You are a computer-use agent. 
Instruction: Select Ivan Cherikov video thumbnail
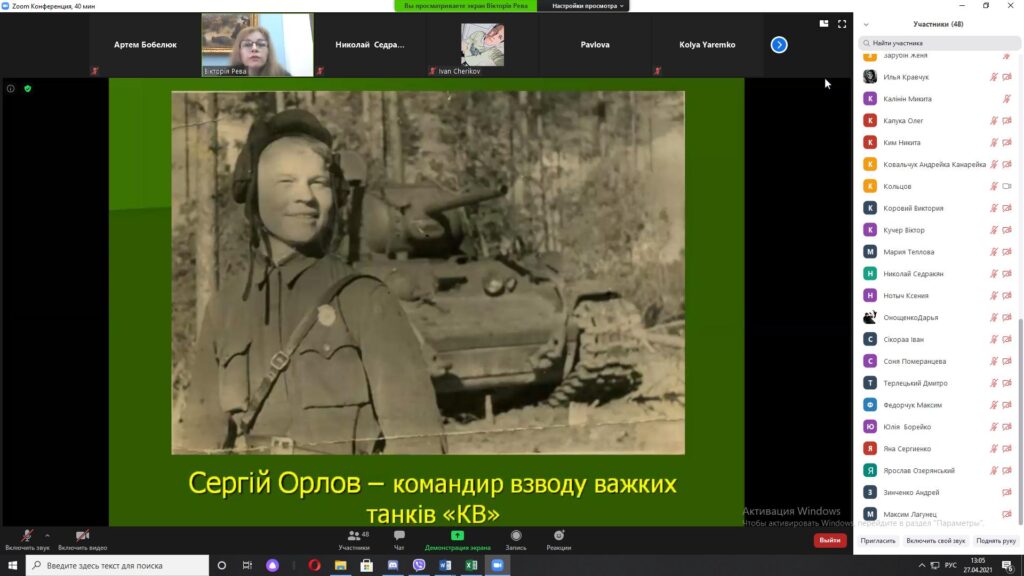pyautogui.click(x=482, y=44)
